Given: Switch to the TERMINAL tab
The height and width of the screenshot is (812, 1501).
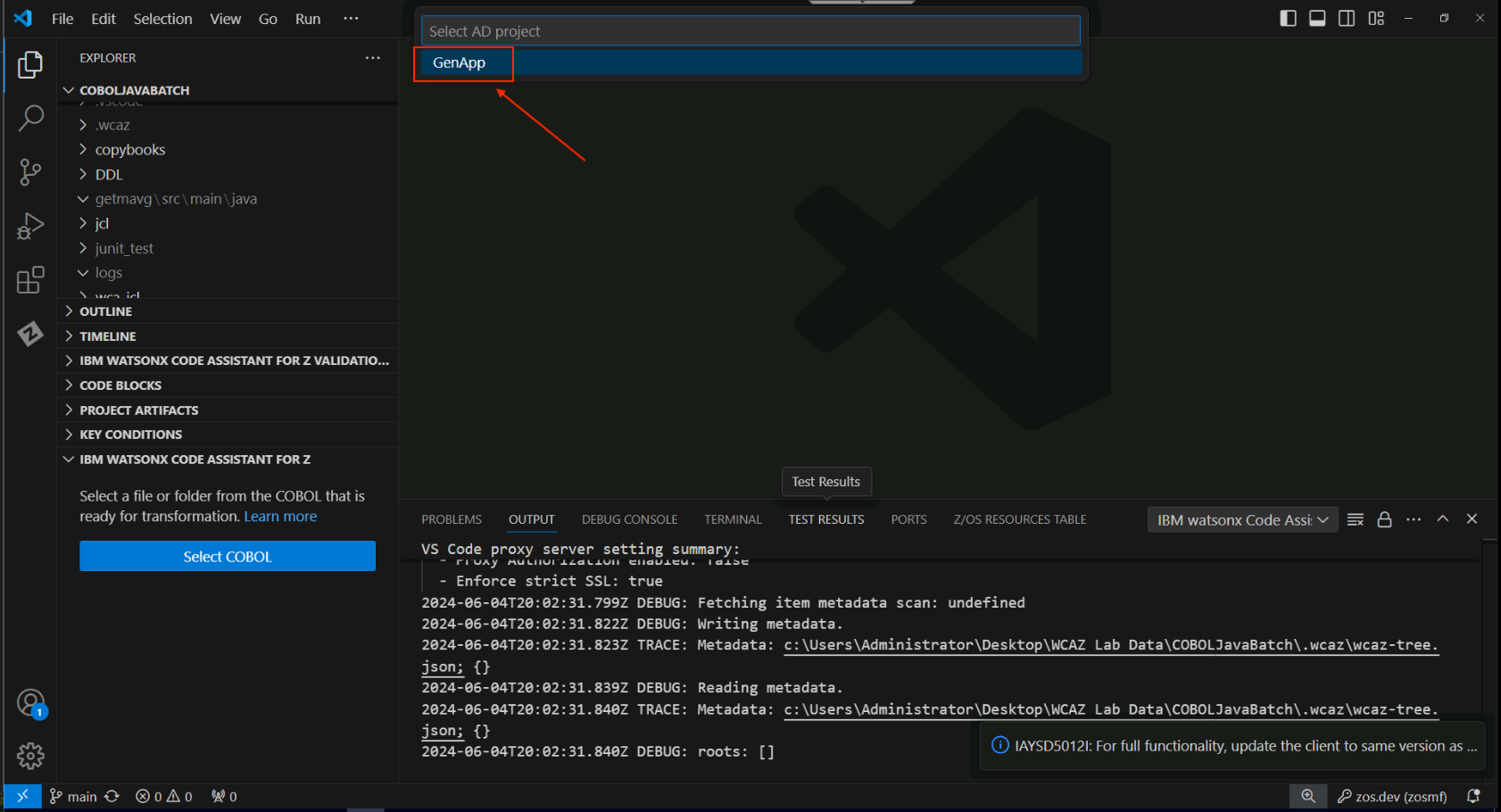Looking at the screenshot, I should coord(733,519).
